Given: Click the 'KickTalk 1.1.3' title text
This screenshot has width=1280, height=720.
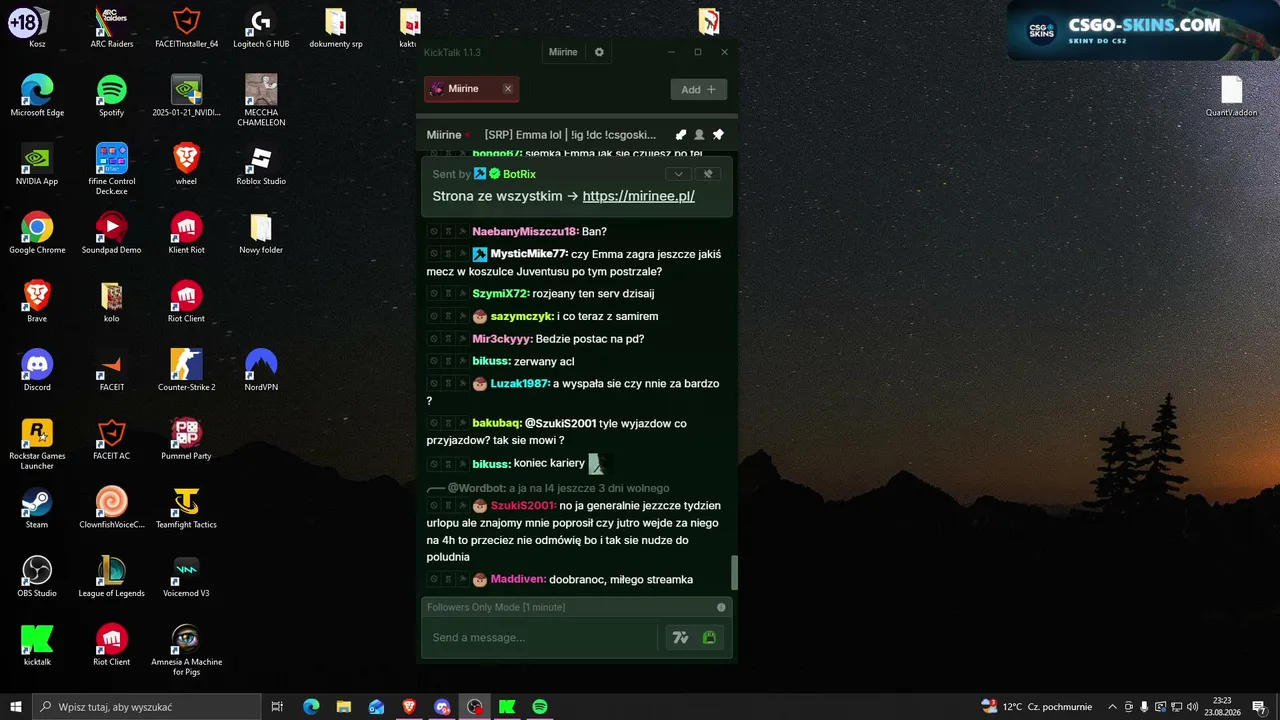Looking at the screenshot, I should coord(452,52).
